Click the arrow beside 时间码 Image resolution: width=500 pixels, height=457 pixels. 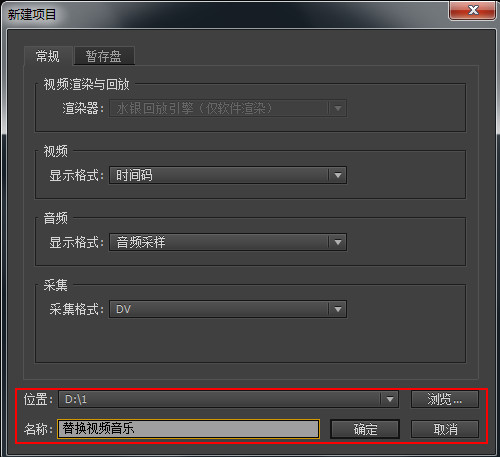[x=338, y=175]
